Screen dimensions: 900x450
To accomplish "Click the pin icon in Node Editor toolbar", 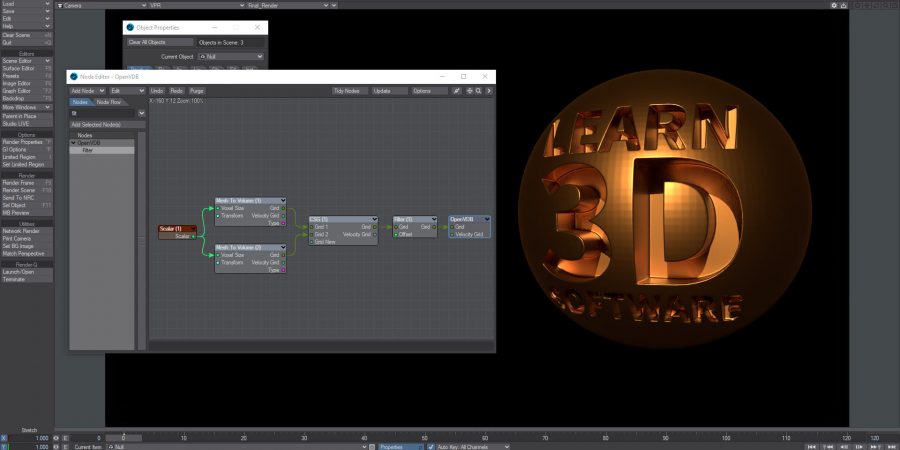I will (457, 91).
